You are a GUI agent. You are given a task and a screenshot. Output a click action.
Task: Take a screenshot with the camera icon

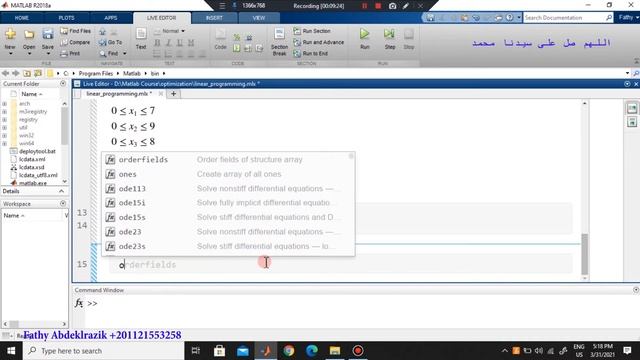pyautogui.click(x=392, y=6)
